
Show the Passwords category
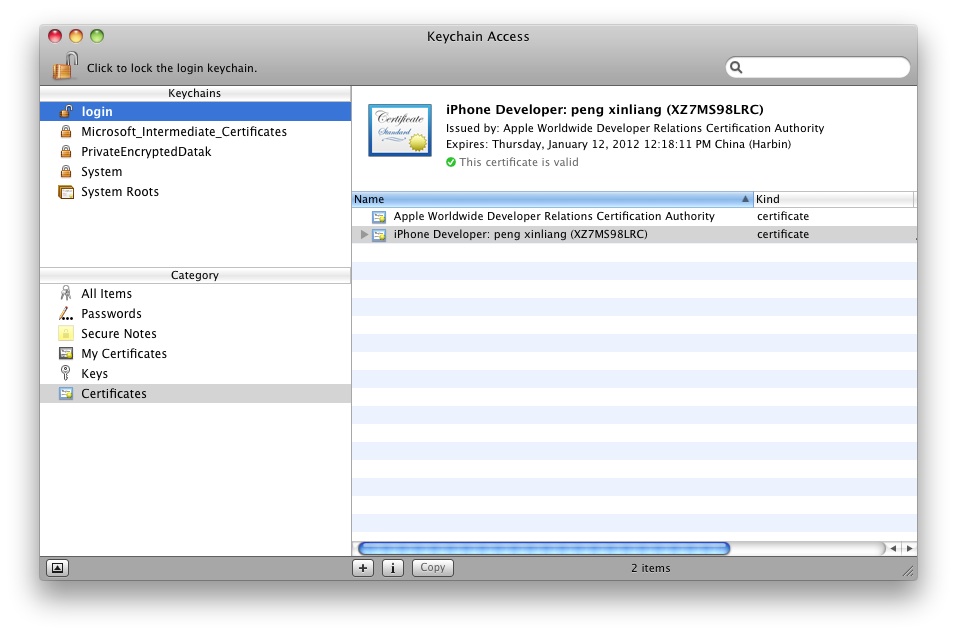pyautogui.click(x=195, y=313)
